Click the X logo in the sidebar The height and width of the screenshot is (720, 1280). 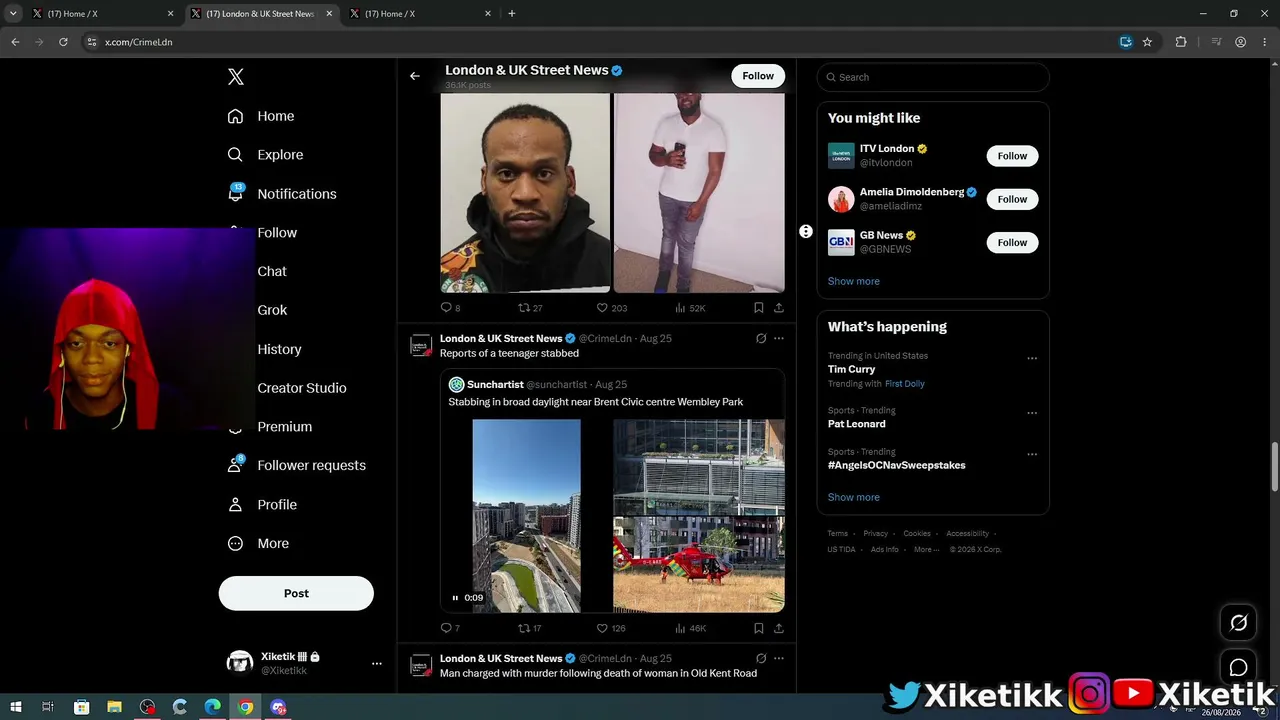click(236, 77)
